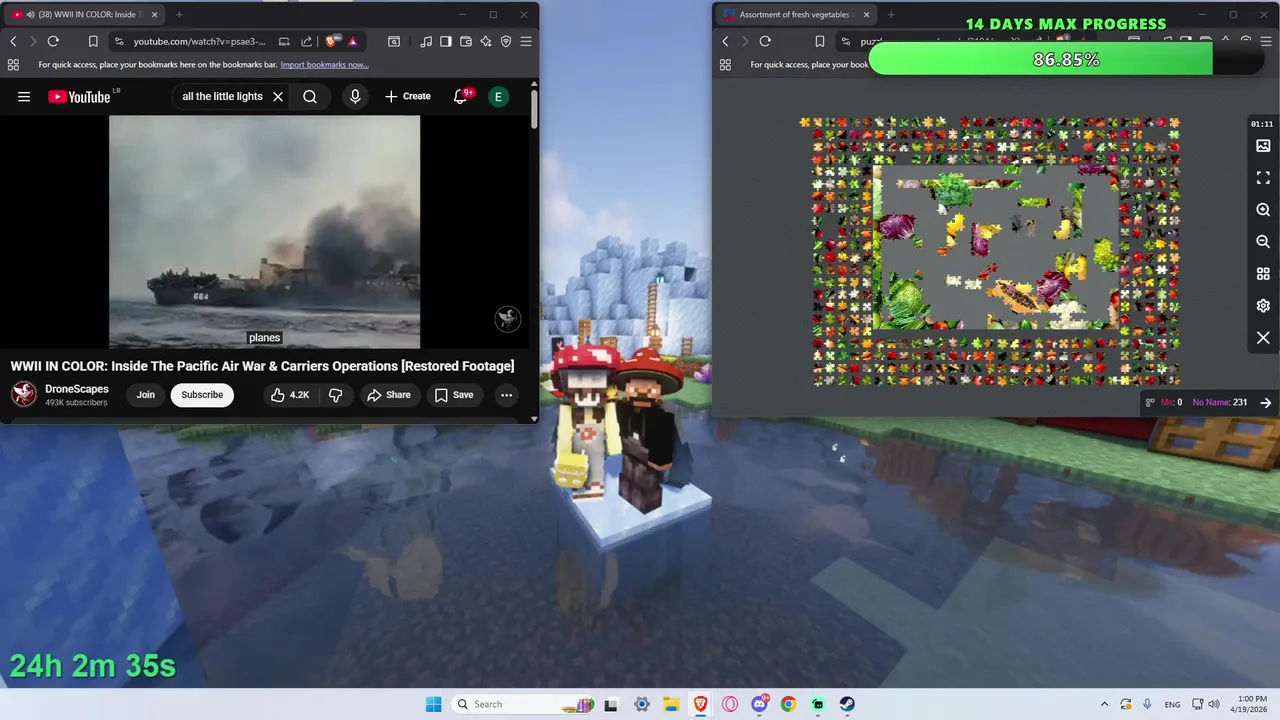The image size is (1280, 720).
Task: Open Brave VPN shield icon in YouTube window
Action: click(506, 41)
